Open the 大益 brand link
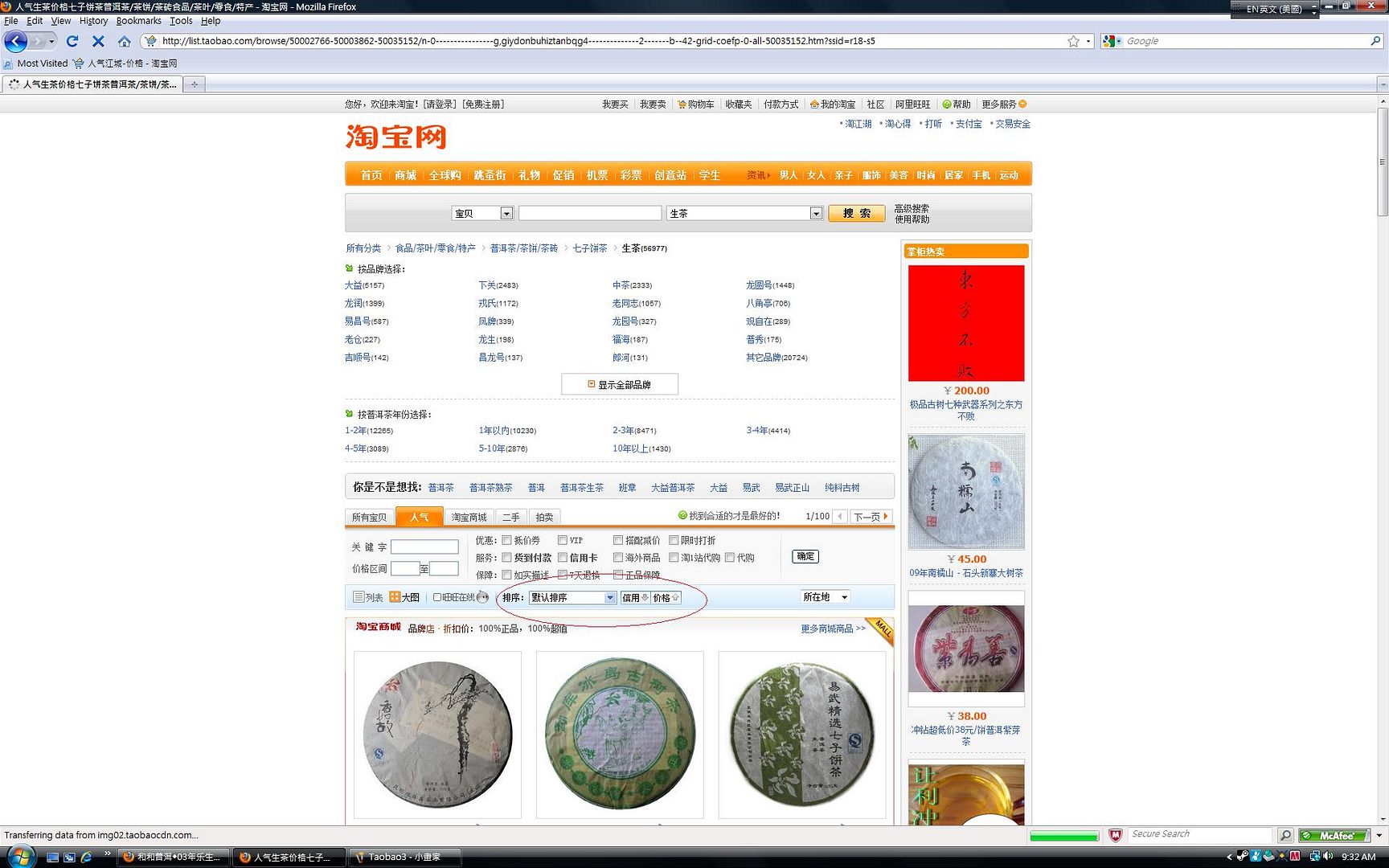The height and width of the screenshot is (868, 1389). [x=353, y=285]
